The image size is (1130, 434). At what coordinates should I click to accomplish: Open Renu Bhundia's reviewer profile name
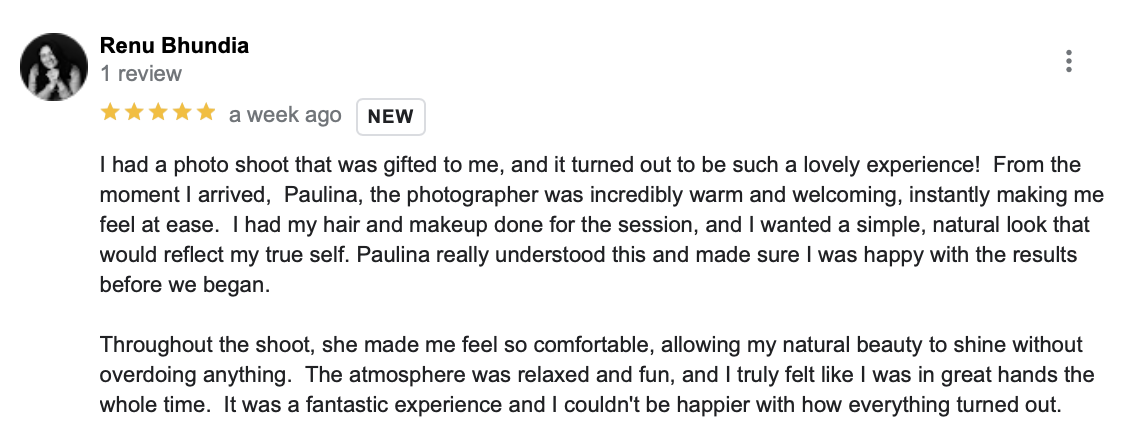174,46
